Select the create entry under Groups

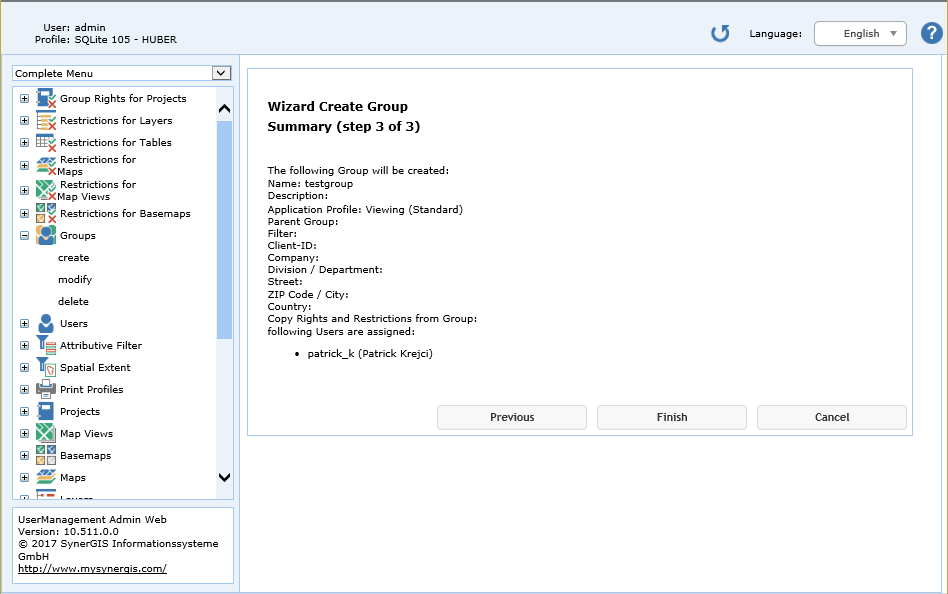pyautogui.click(x=73, y=257)
